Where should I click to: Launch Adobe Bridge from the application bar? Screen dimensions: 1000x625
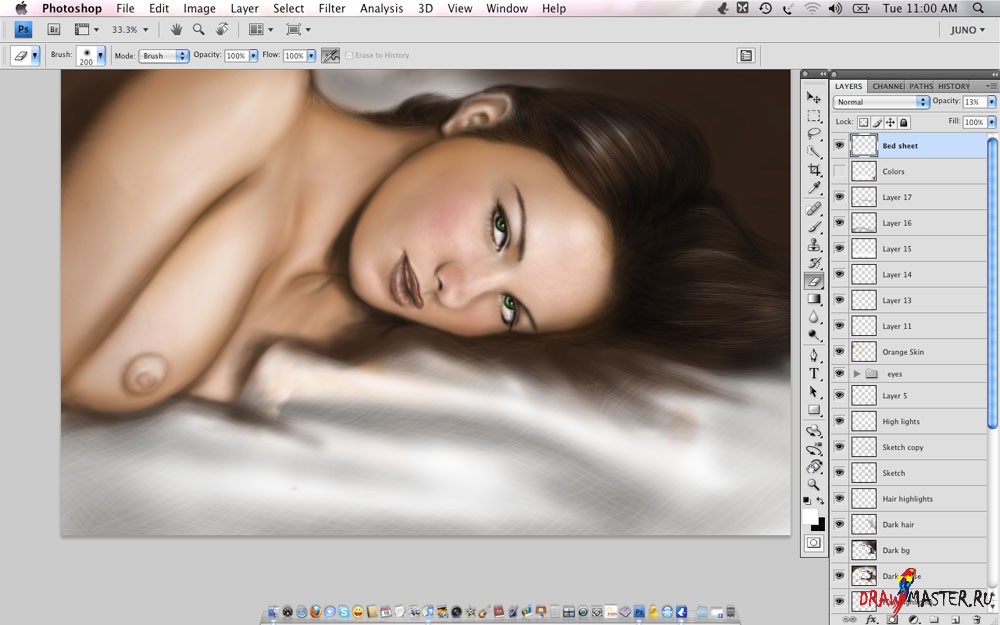coord(54,29)
